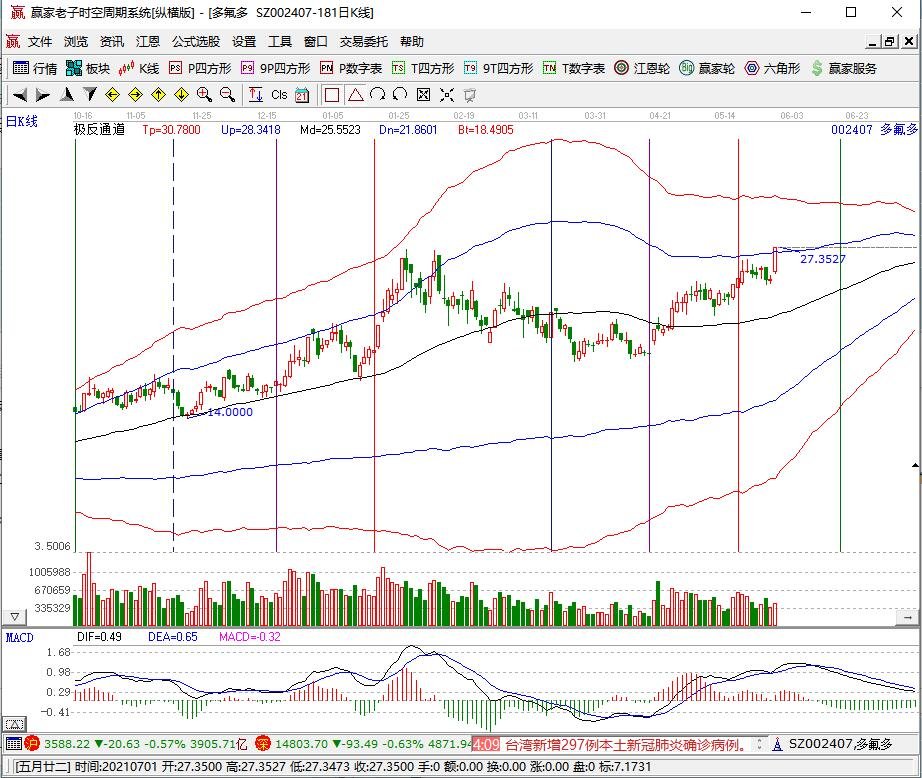Image resolution: width=922 pixels, height=778 pixels.
Task: Click the yellow diamond left arrow
Action: click(x=112, y=95)
